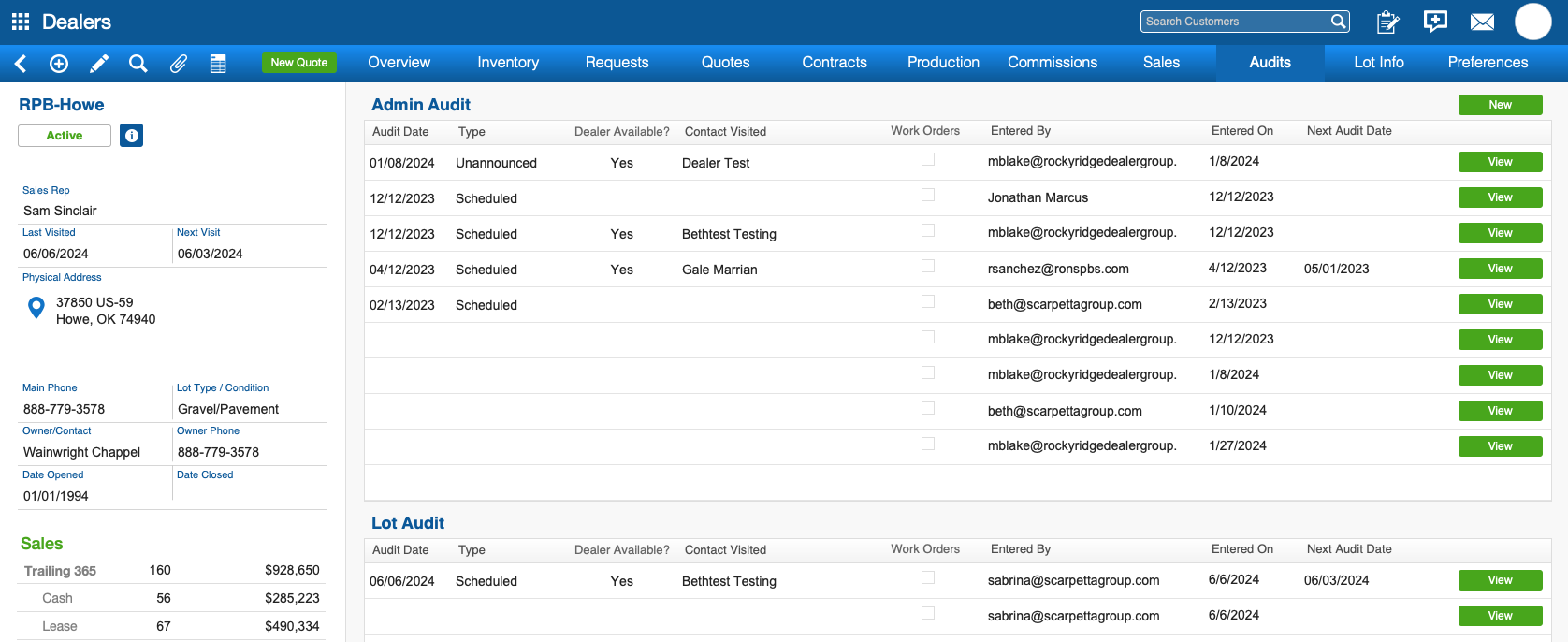Image resolution: width=1568 pixels, height=642 pixels.
Task: Open the Preferences tab
Action: click(x=1488, y=63)
